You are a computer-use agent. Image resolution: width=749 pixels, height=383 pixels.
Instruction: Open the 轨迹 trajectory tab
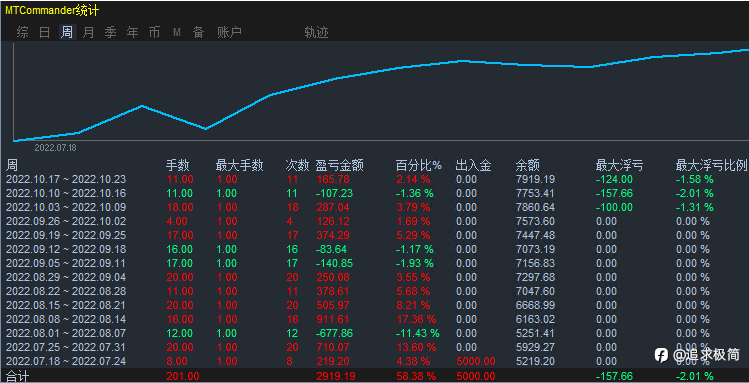[316, 32]
